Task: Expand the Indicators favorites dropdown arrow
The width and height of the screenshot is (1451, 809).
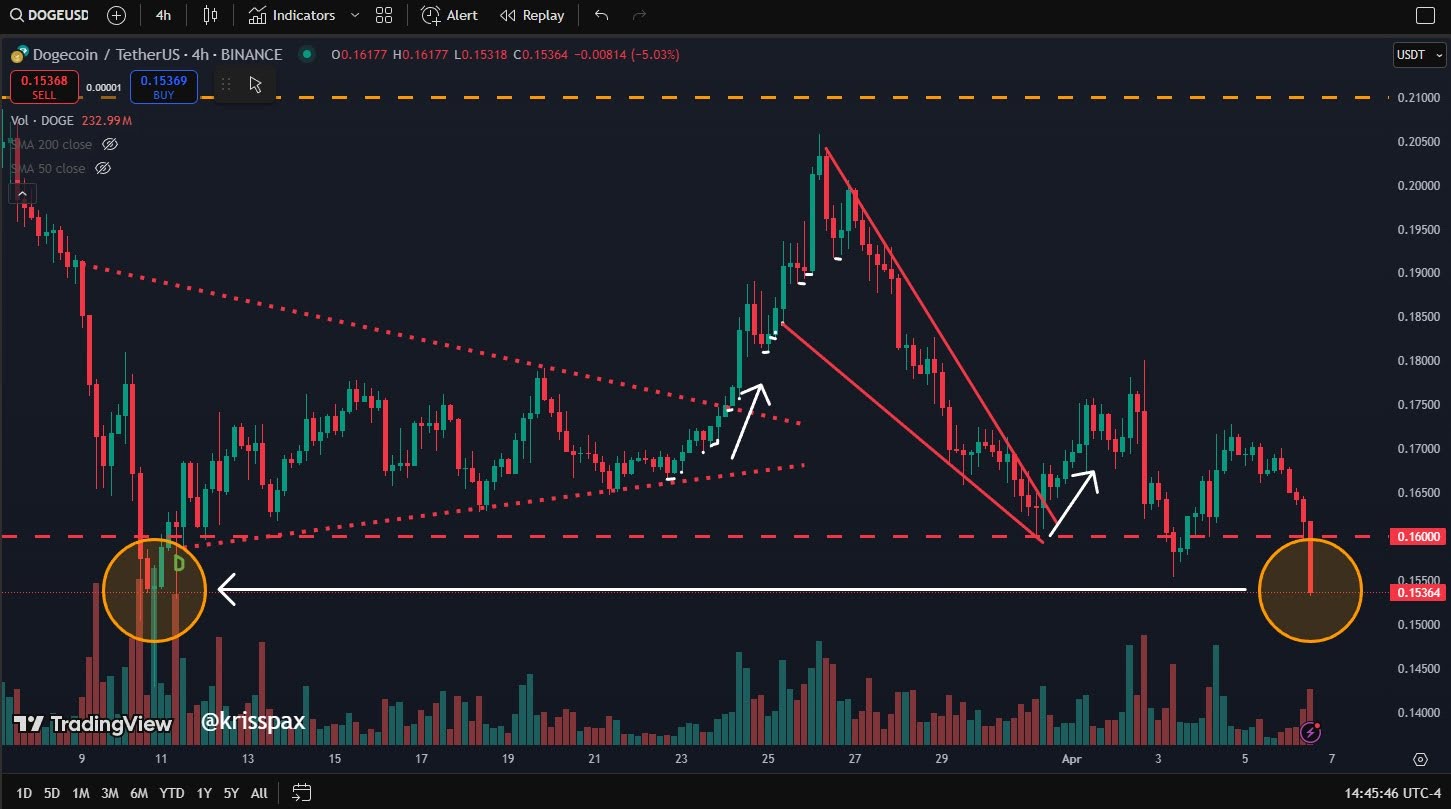Action: pos(355,15)
